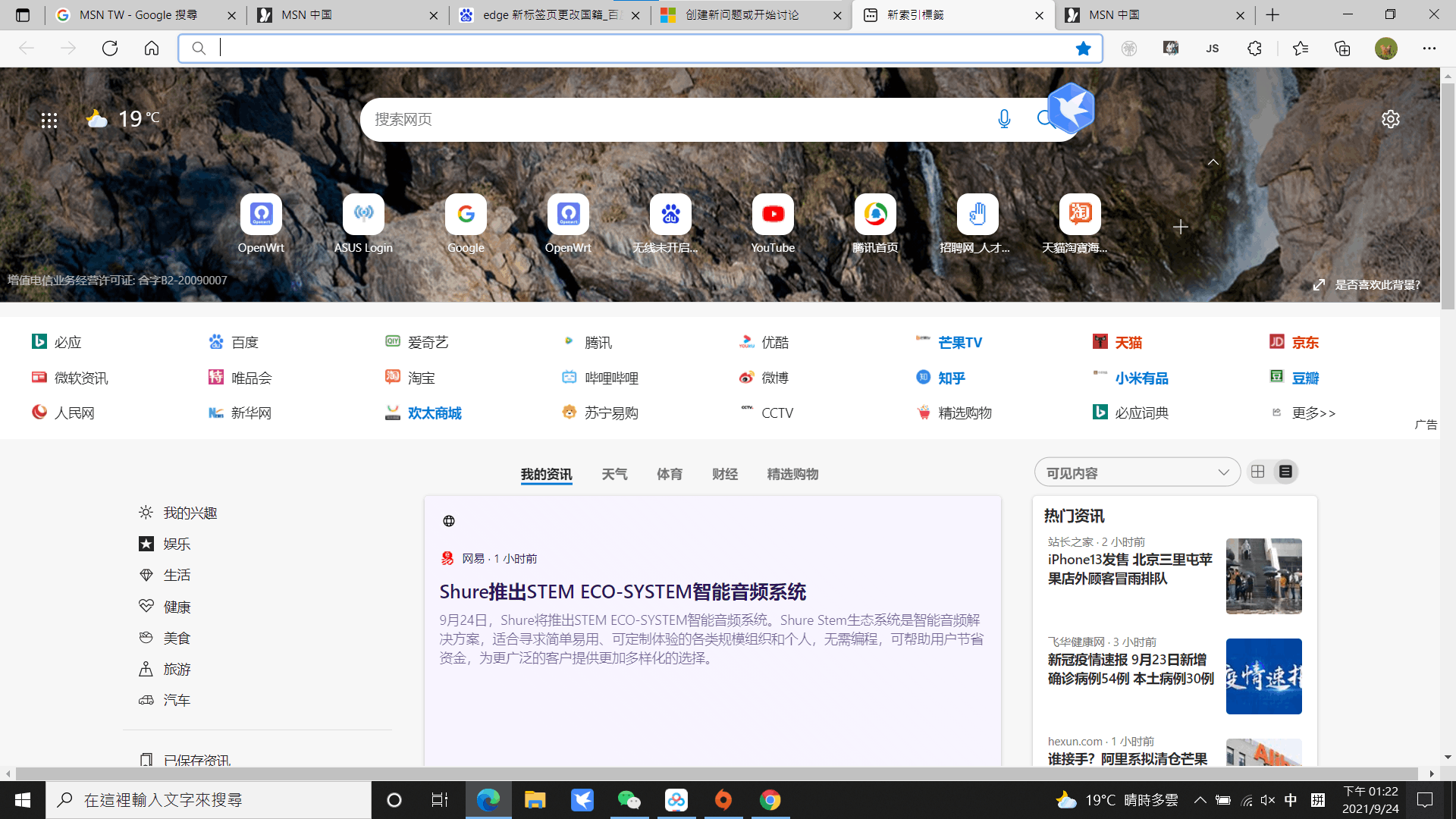Click the refresh page icon

click(x=110, y=49)
